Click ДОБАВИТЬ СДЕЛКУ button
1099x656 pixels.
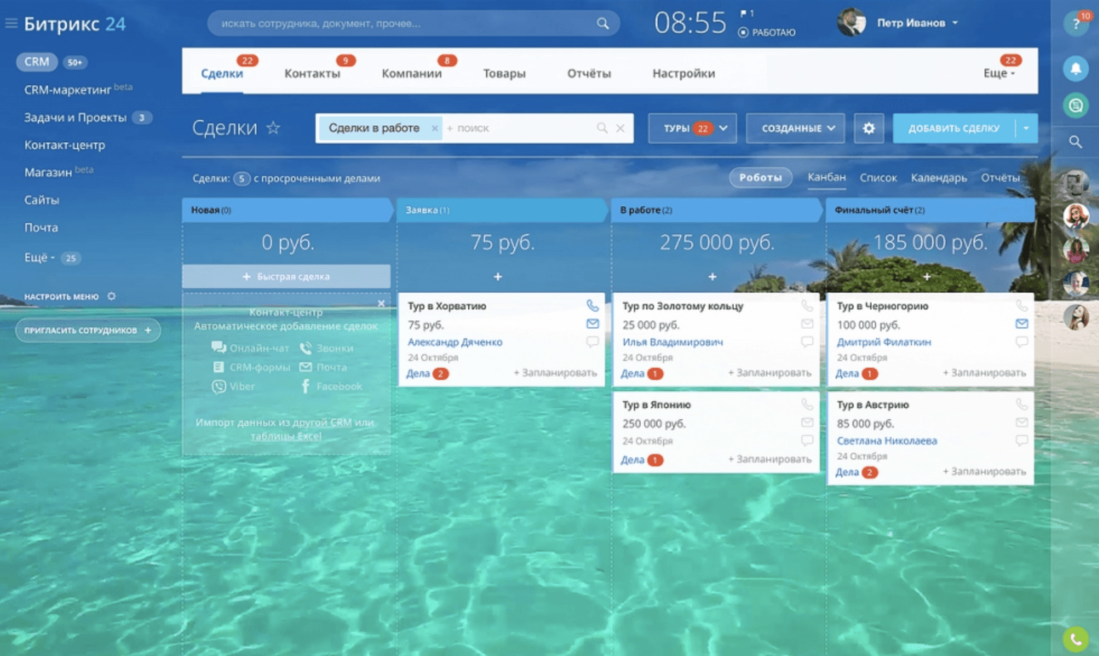pos(954,128)
